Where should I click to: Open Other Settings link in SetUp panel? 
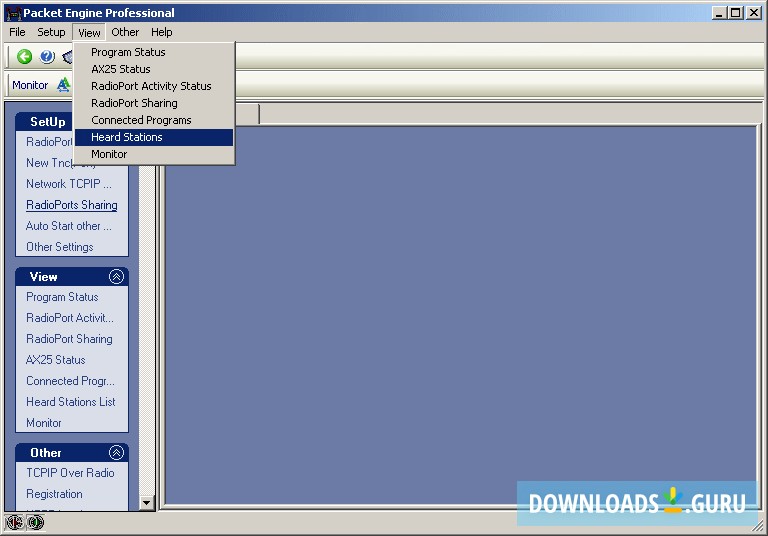coord(60,247)
